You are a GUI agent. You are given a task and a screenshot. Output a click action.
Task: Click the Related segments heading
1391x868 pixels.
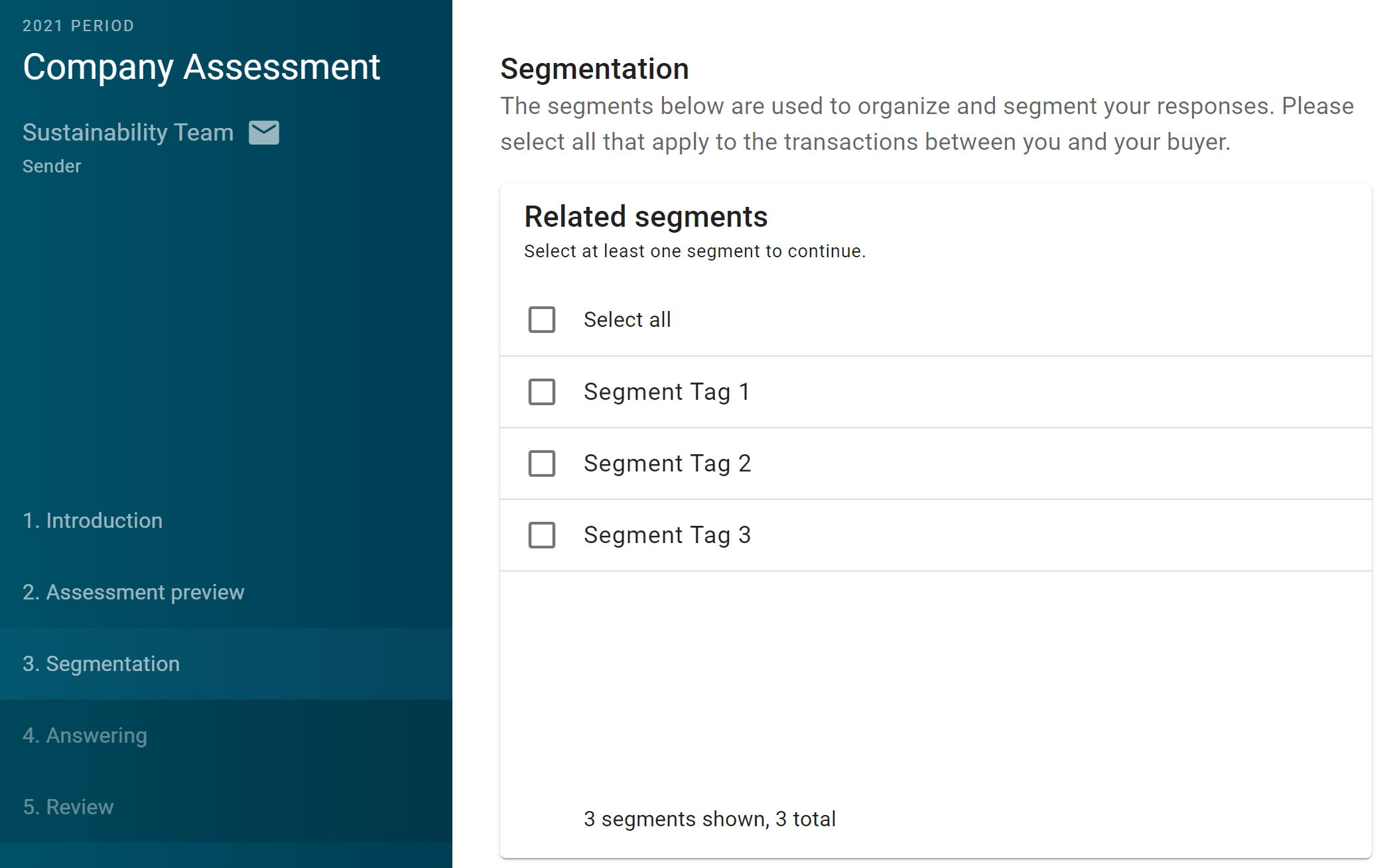point(646,217)
